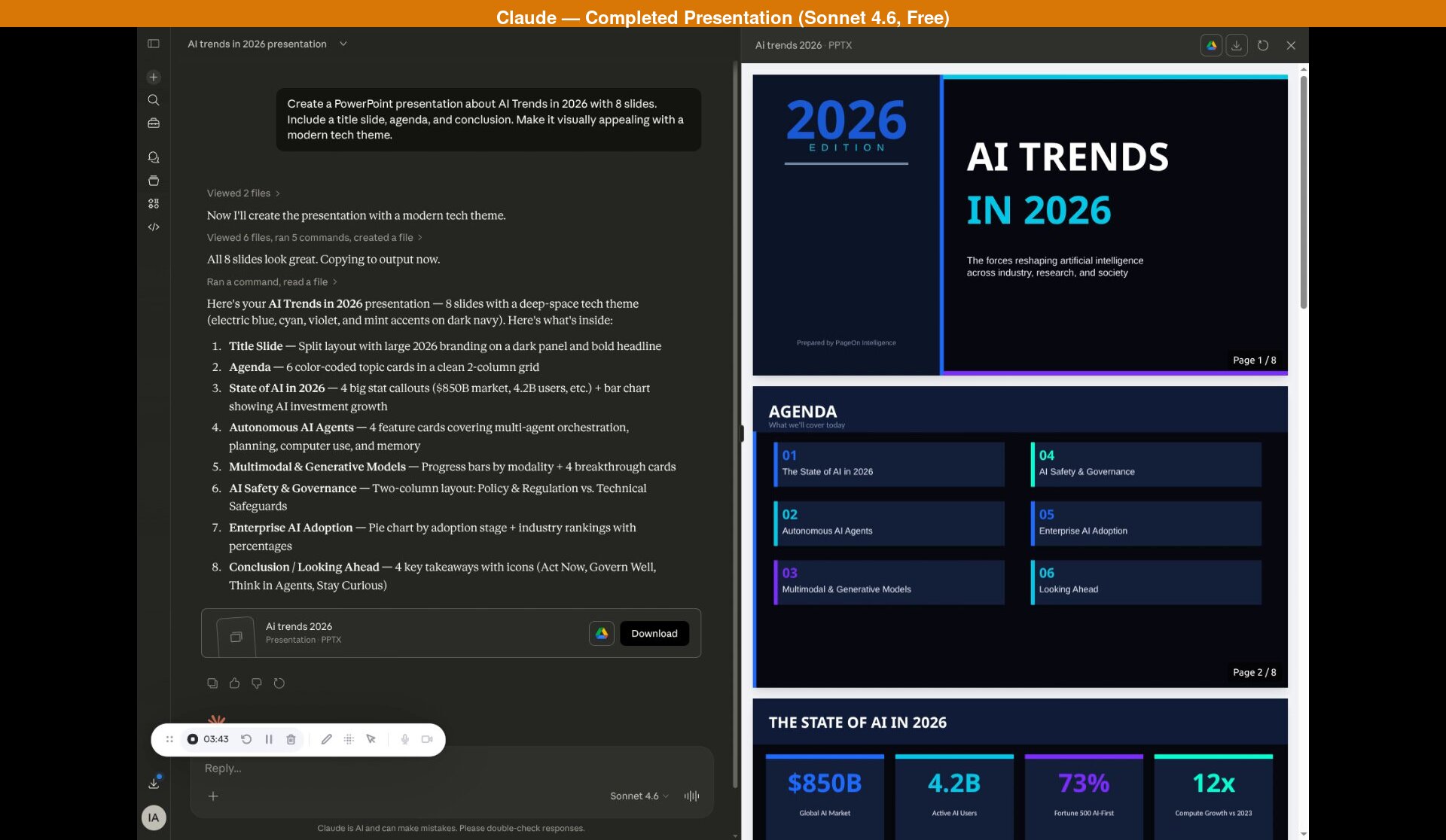The width and height of the screenshot is (1446, 840).
Task: Click the Download button for Ai trends 2026
Action: pos(654,633)
